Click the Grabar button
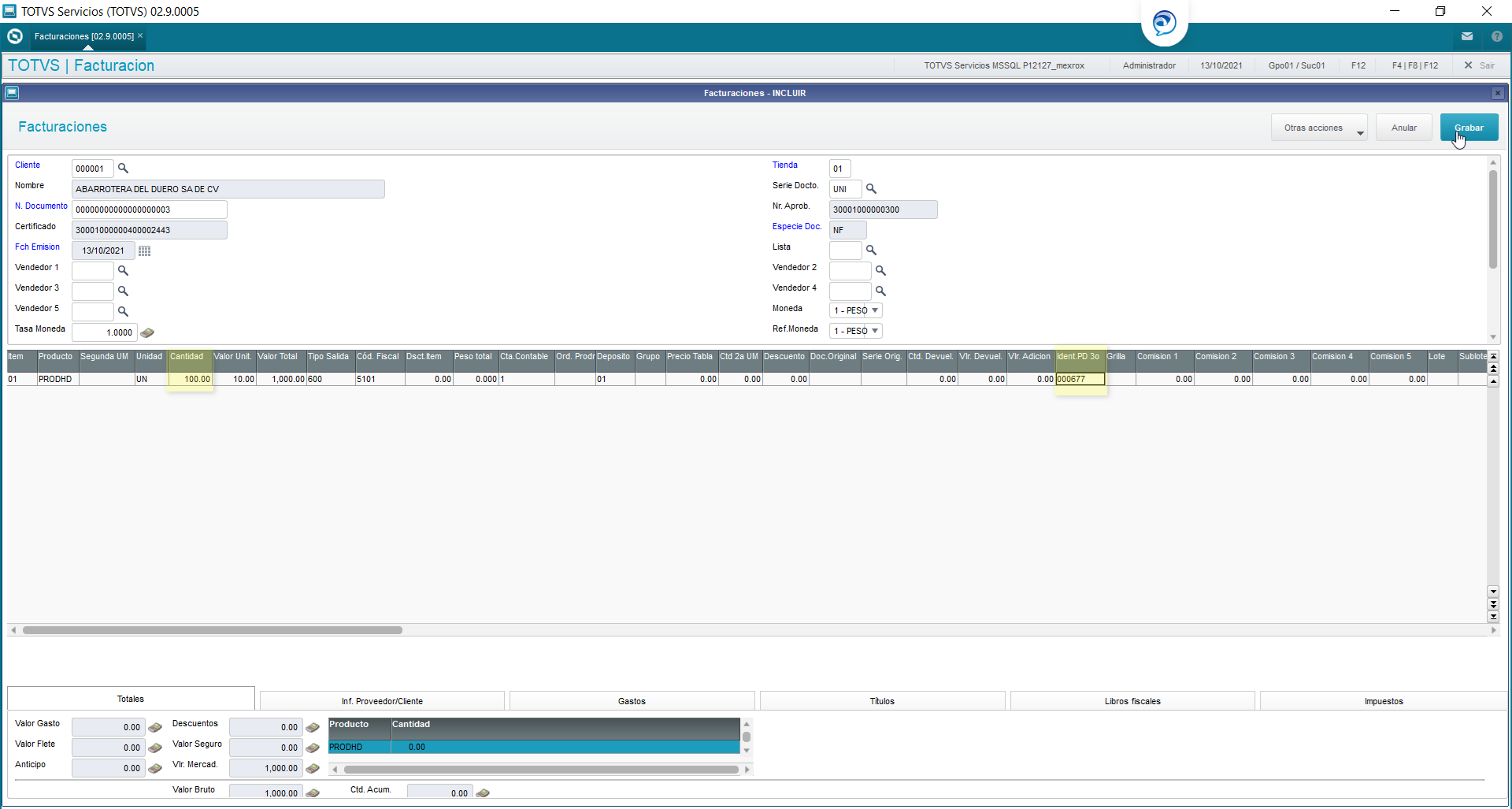 pos(1469,128)
